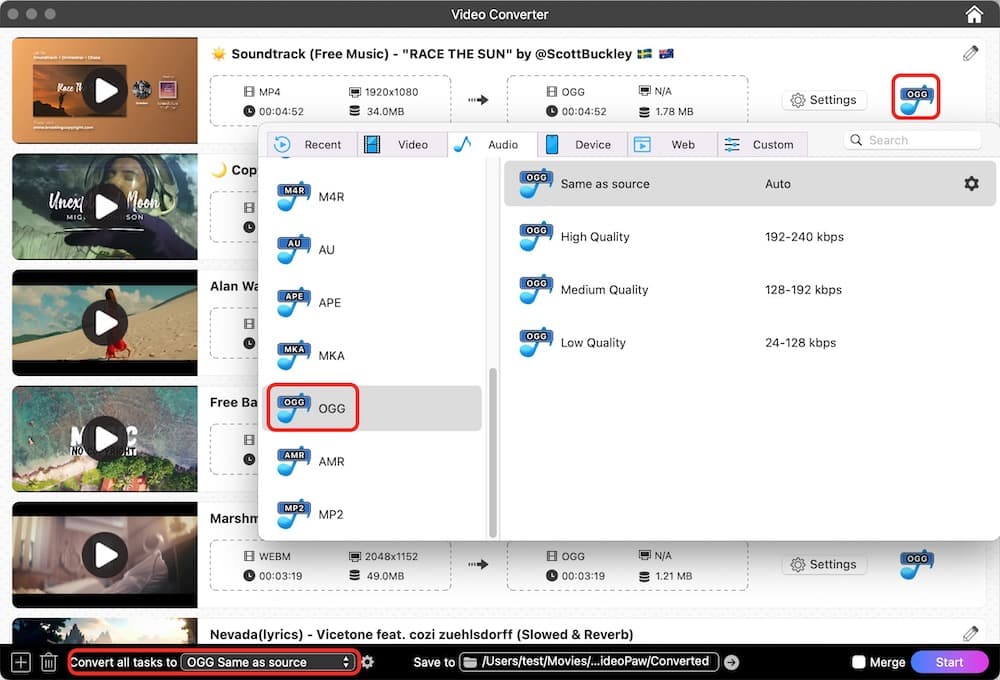Select the MP2 format icon
Viewport: 1000px width, 680px height.
pos(293,513)
